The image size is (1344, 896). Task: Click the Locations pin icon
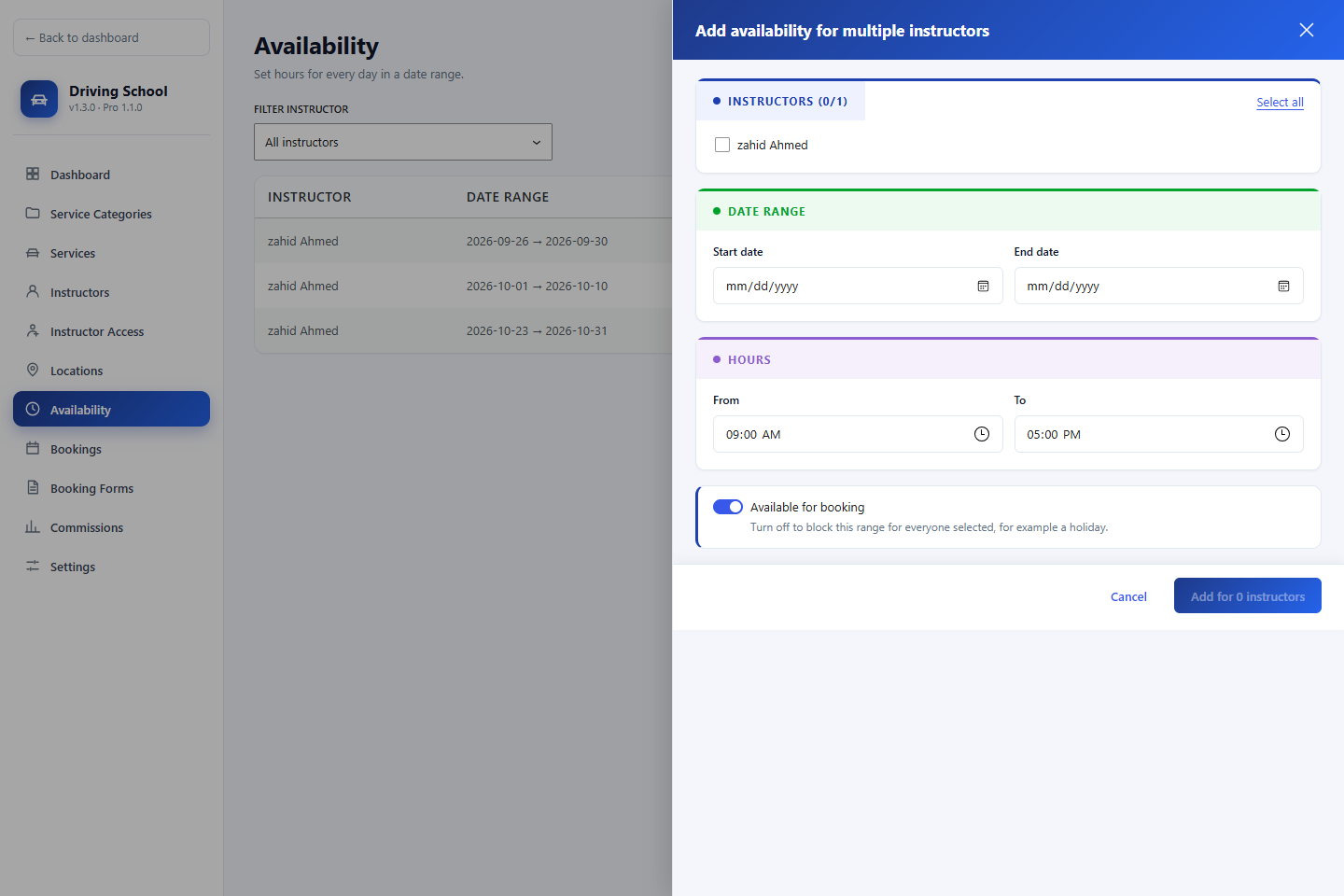(33, 370)
